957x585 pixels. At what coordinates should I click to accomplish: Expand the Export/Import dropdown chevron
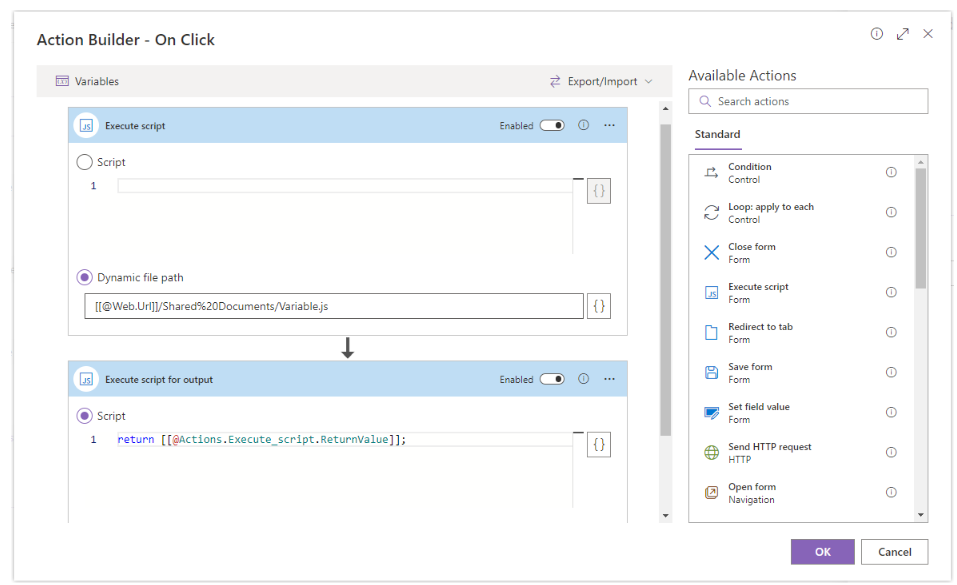pos(649,81)
